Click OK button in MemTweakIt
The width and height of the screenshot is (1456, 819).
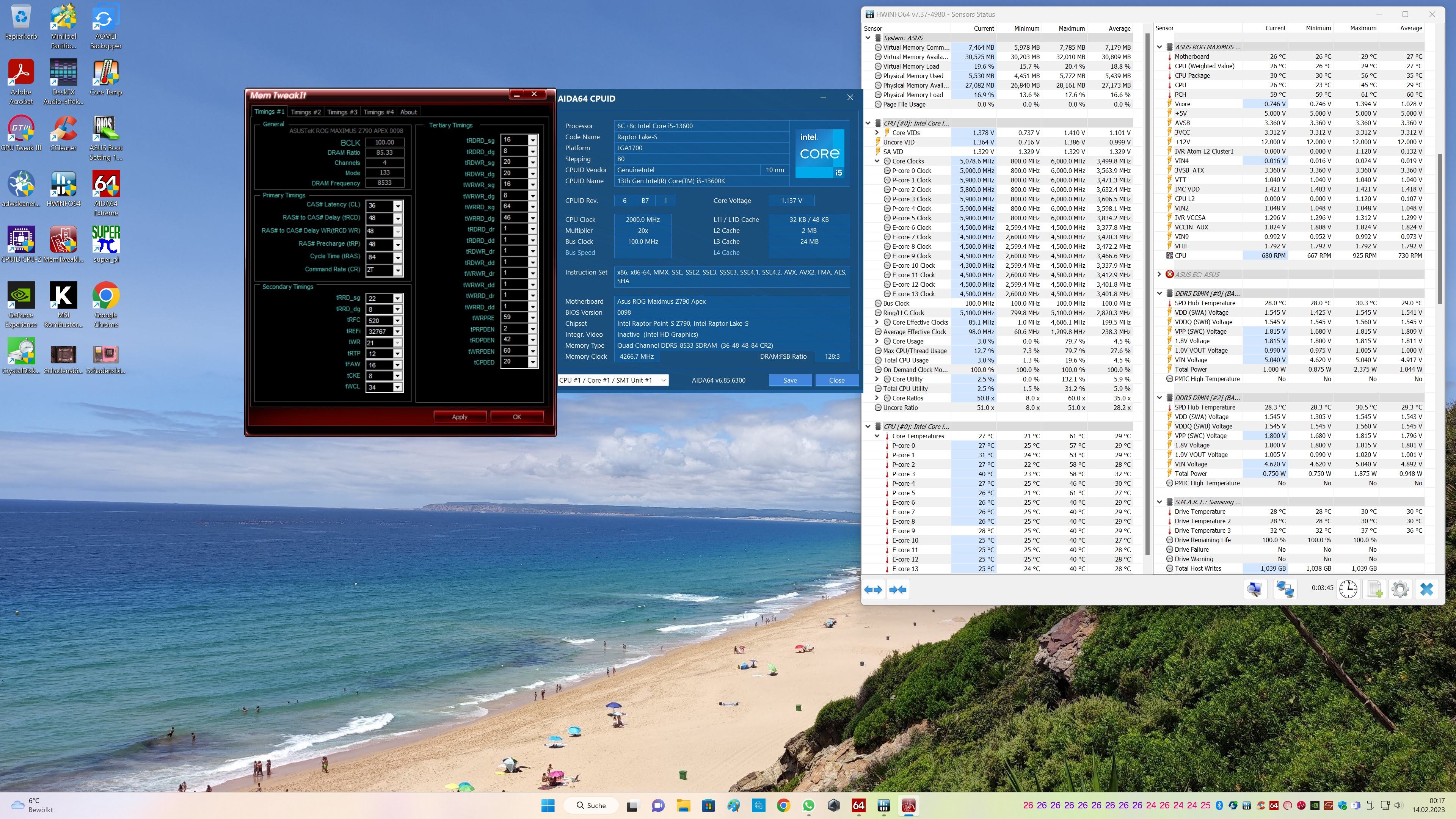[x=516, y=417]
